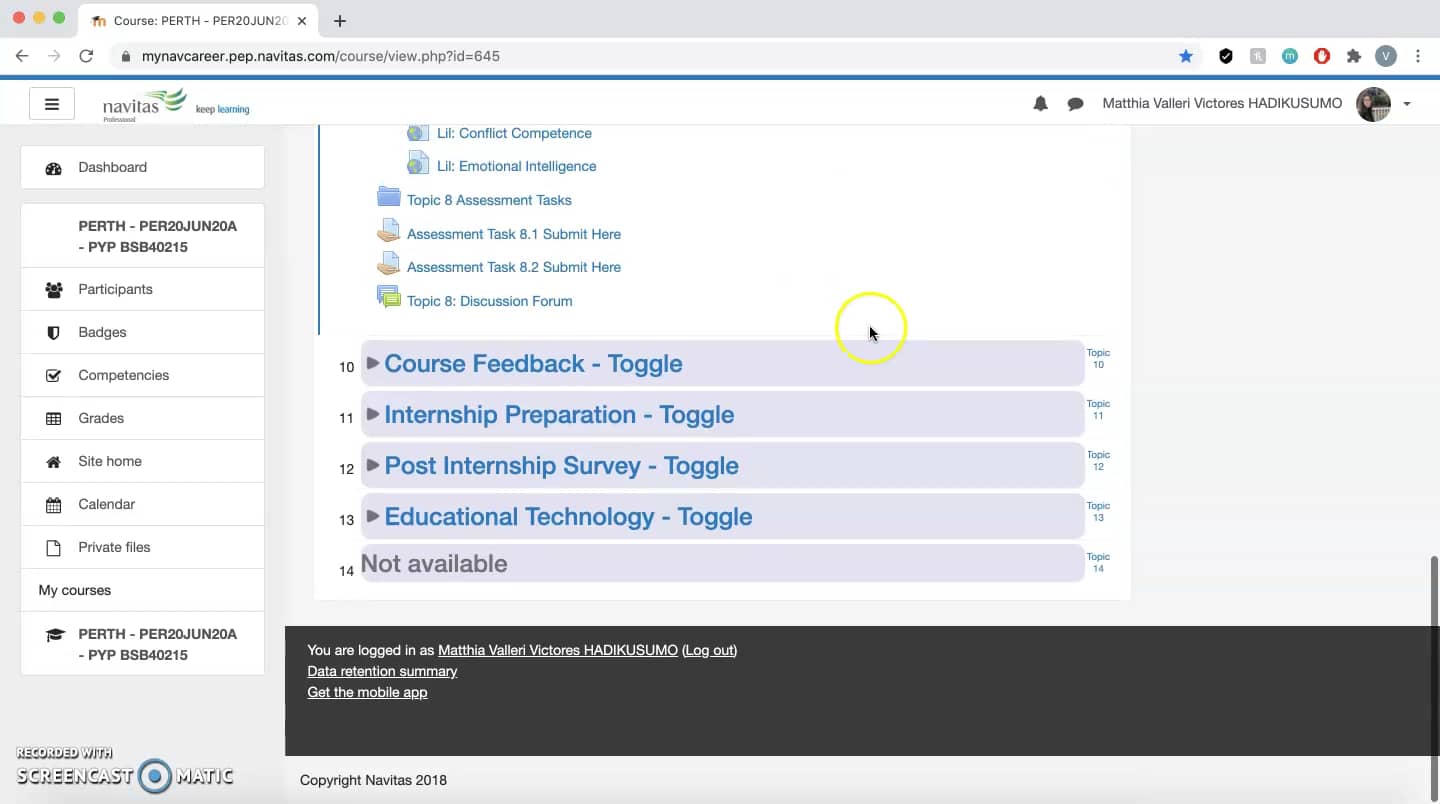This screenshot has height=804, width=1440.
Task: Toggle the Educational Technology section
Action: tap(566, 517)
